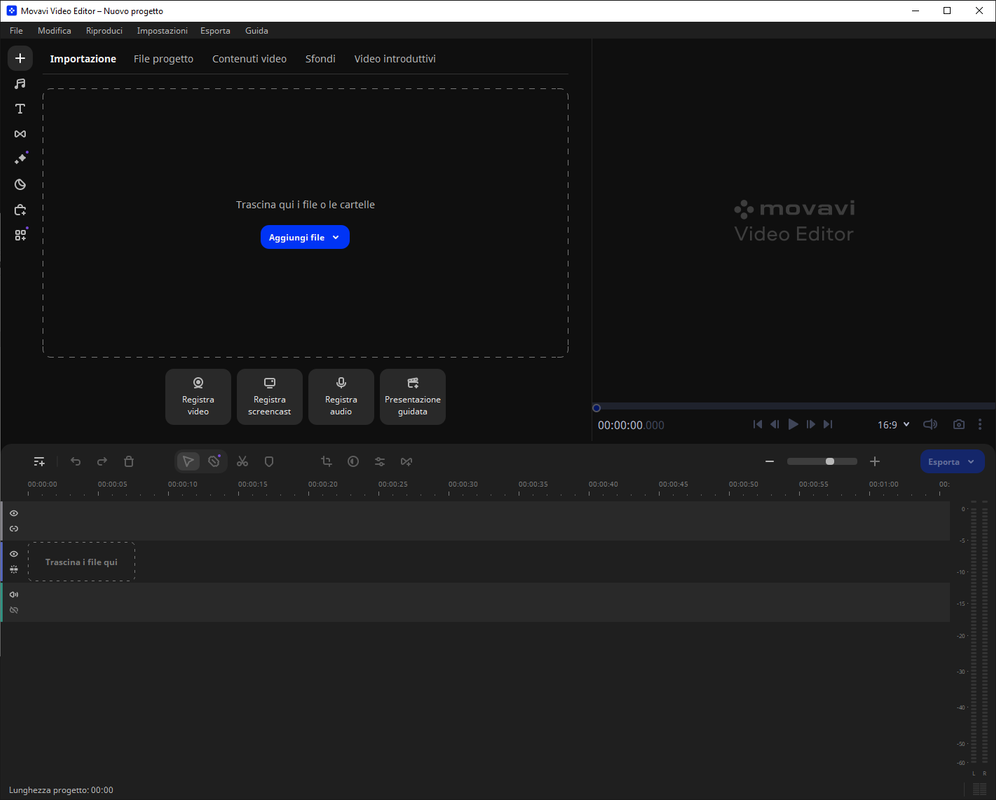Undo the last action
The width and height of the screenshot is (996, 800).
point(76,461)
